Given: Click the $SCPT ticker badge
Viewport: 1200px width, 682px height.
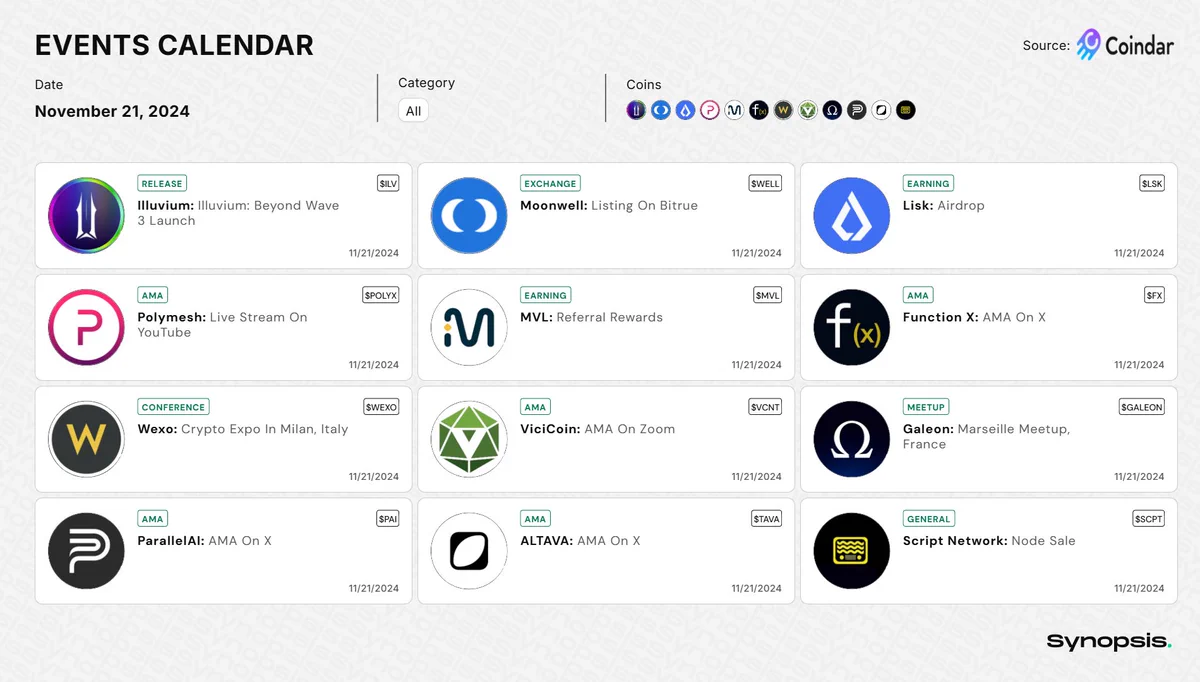Looking at the screenshot, I should pos(1149,519).
